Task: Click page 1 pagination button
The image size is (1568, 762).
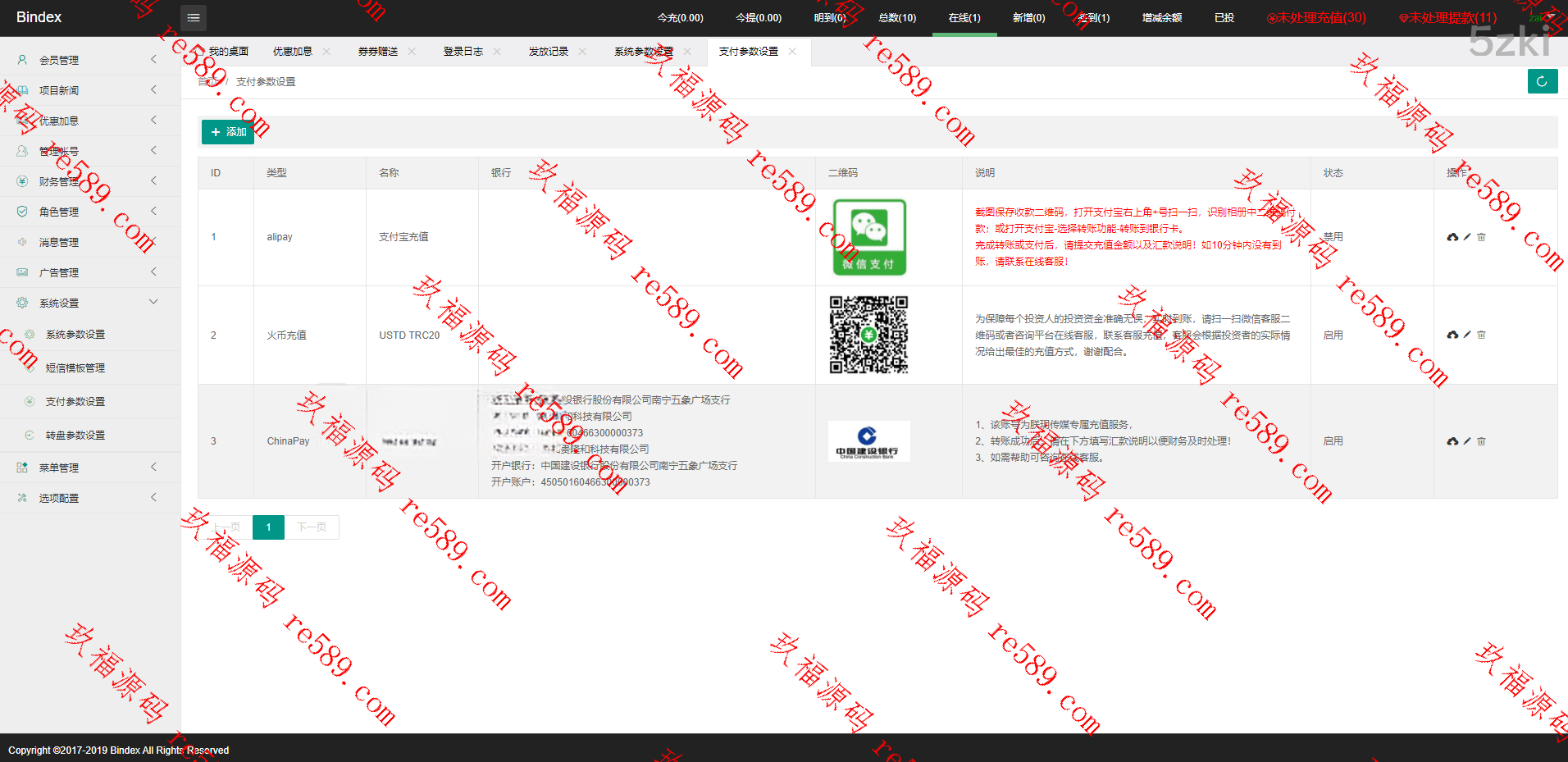Action: tap(268, 527)
